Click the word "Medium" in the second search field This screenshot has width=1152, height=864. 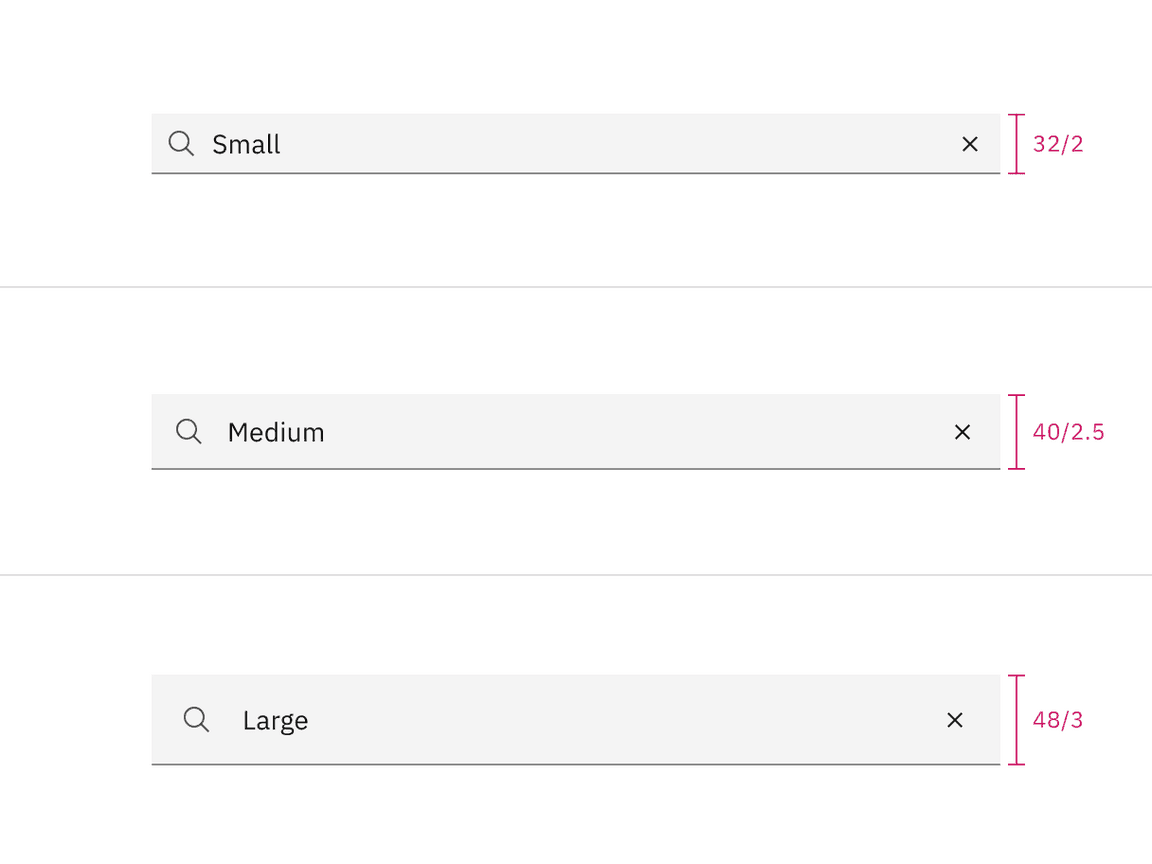coord(276,433)
